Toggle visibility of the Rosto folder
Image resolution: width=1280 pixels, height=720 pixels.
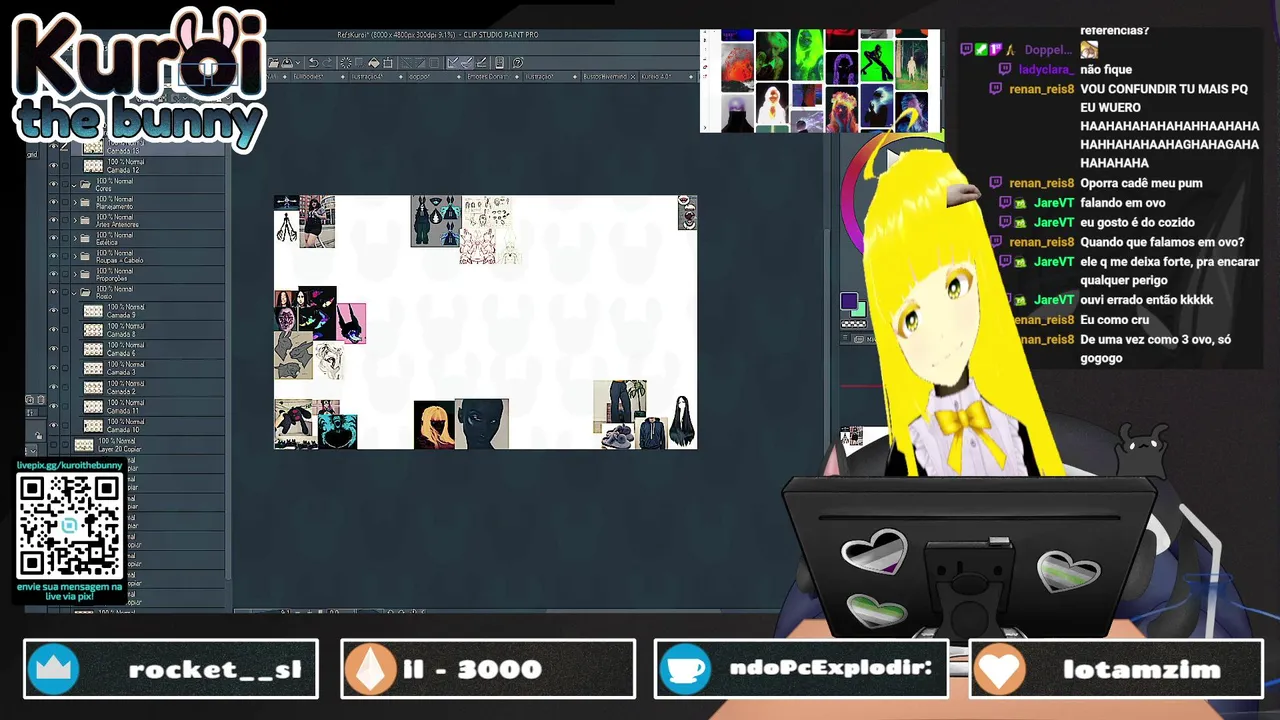point(53,292)
